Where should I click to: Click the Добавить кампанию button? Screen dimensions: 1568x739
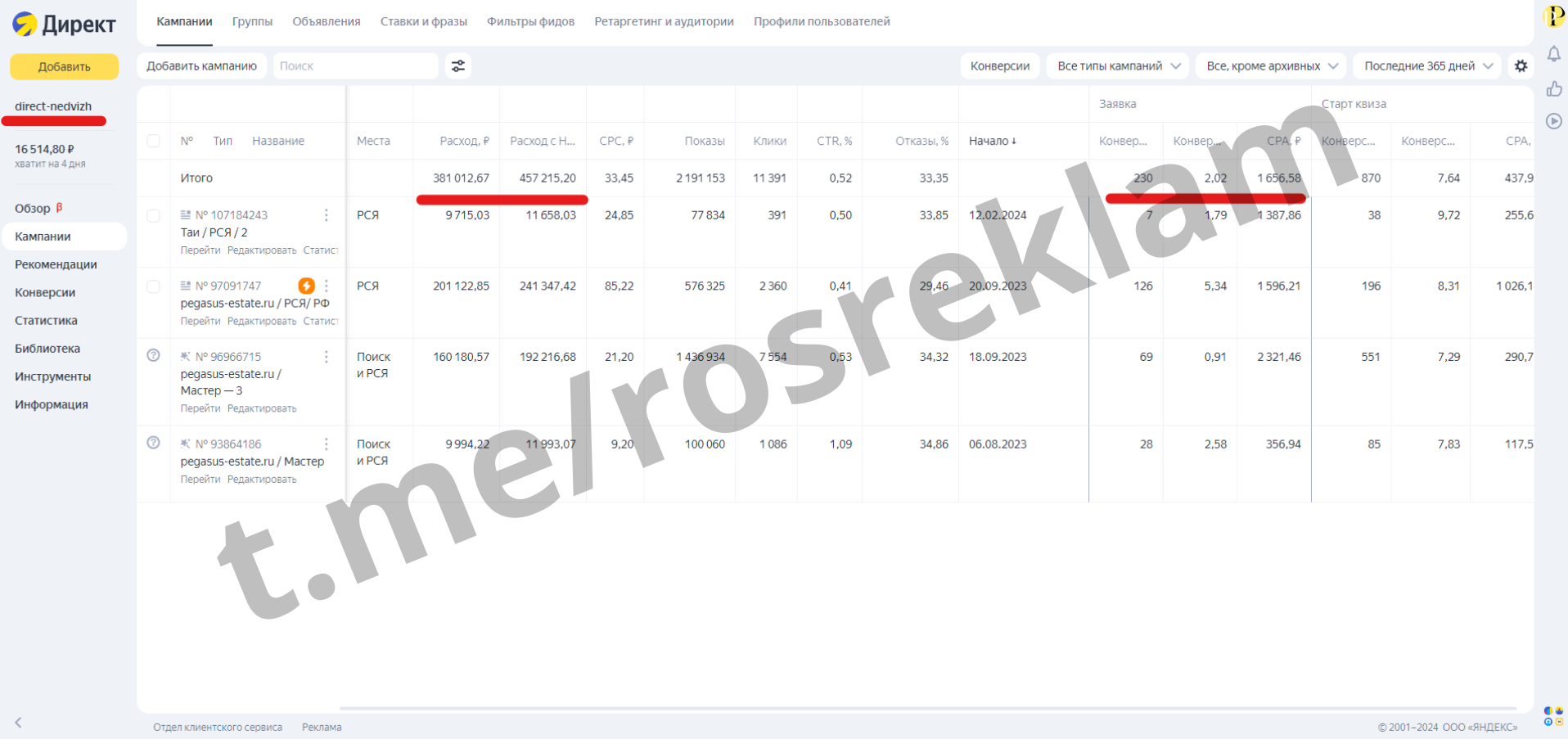click(201, 66)
